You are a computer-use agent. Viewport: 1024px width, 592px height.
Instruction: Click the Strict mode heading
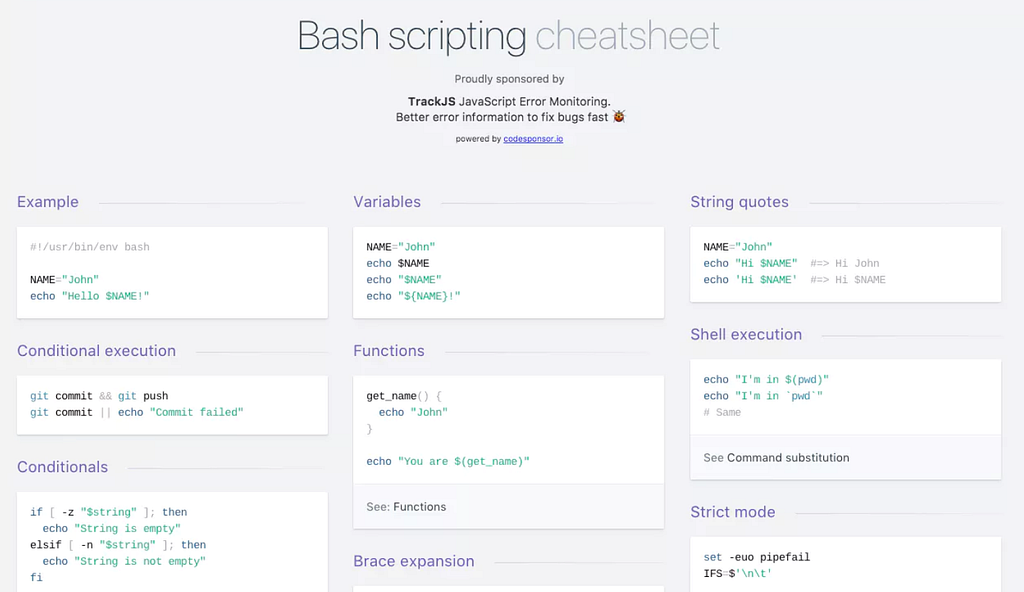(733, 512)
